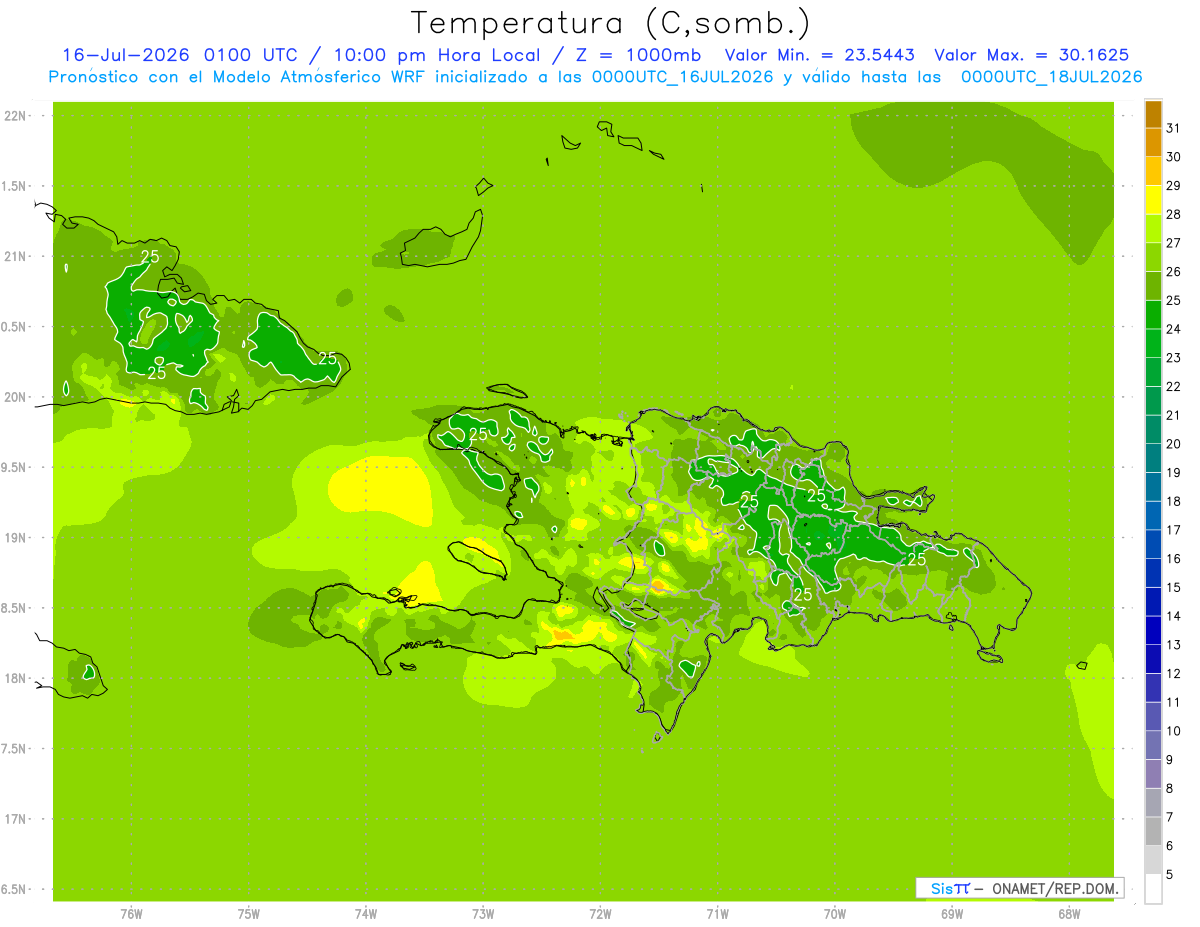Viewport: 1200px width, 927px height.
Task: Click the color bar label "5"
Action: [x=1169, y=875]
